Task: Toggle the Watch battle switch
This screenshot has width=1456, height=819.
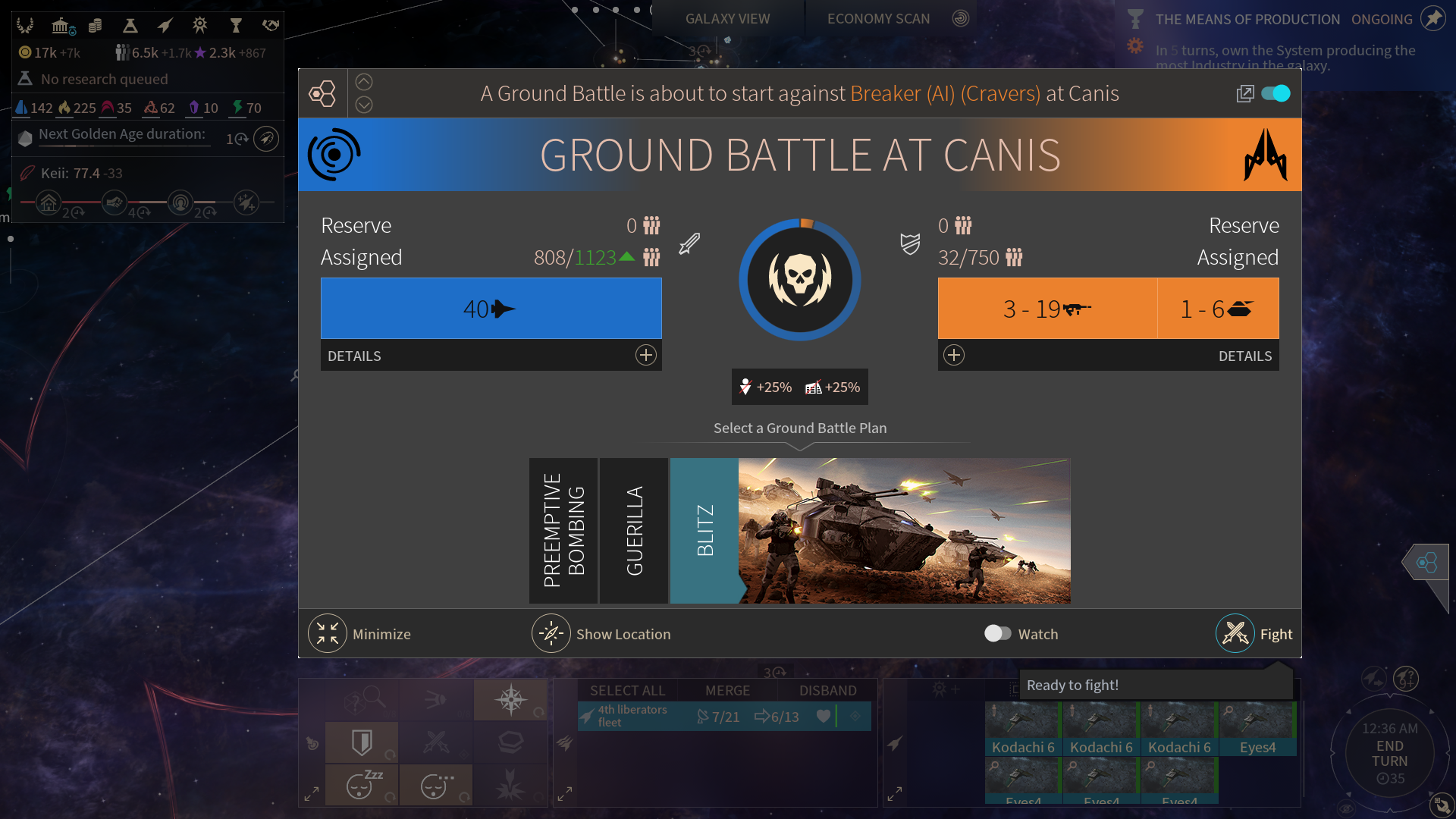Action: (x=997, y=633)
